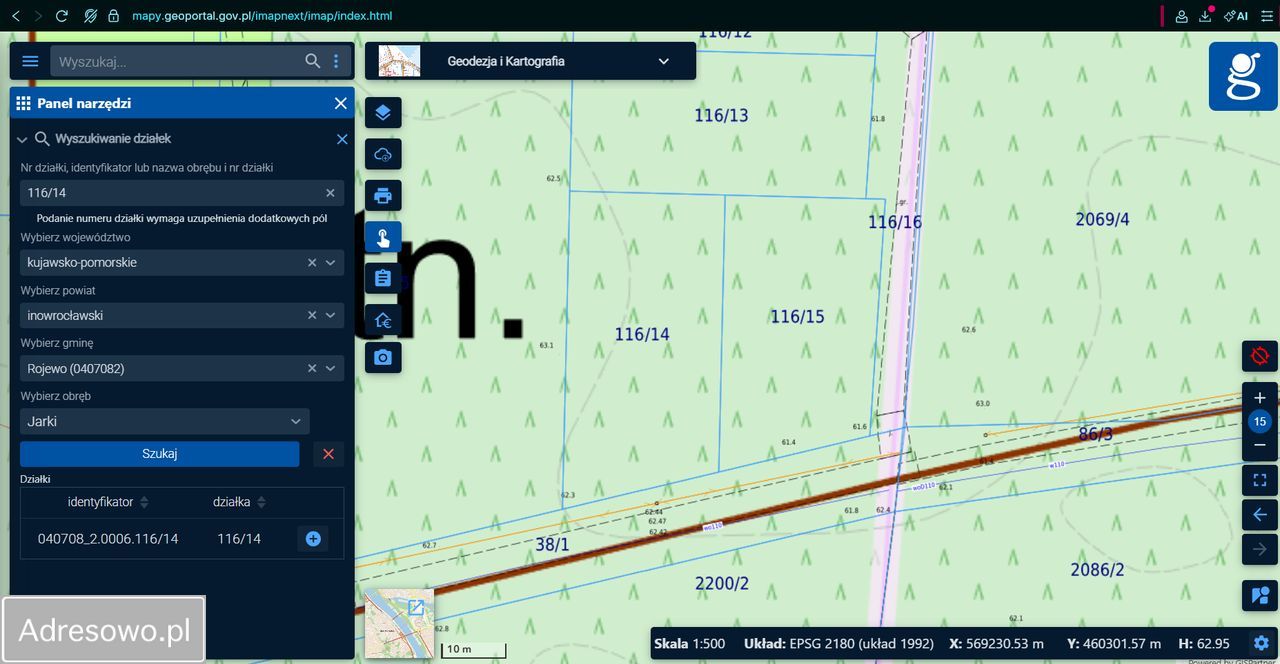Click the Szukaj search button
This screenshot has height=664, width=1280.
160,454
